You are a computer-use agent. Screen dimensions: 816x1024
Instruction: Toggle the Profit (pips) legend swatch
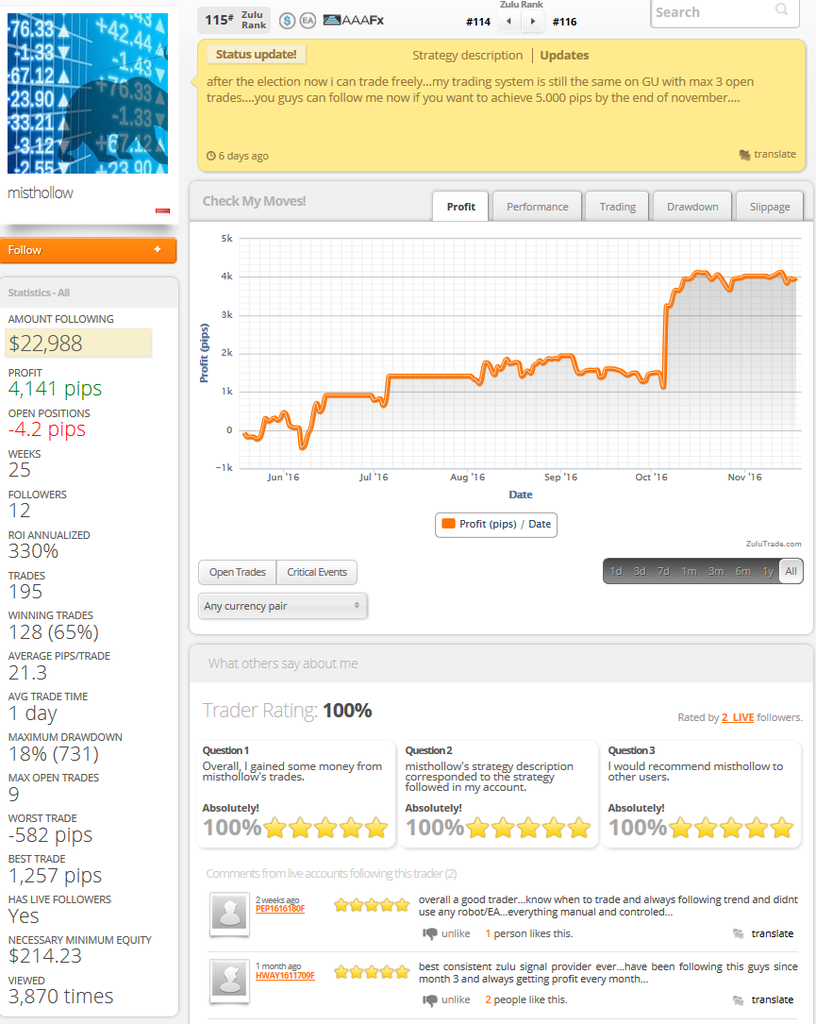pos(448,524)
